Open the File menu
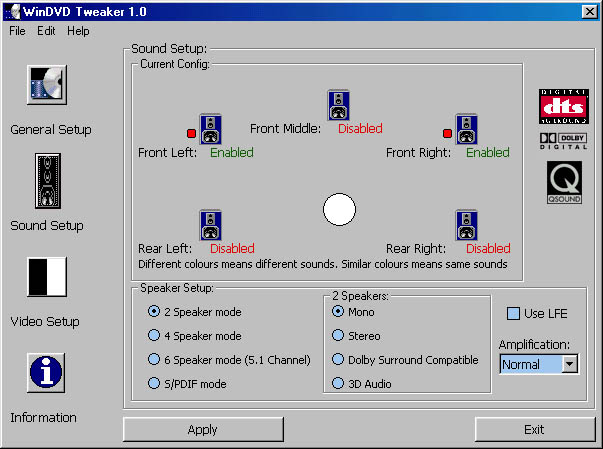603x449 pixels. (x=17, y=31)
